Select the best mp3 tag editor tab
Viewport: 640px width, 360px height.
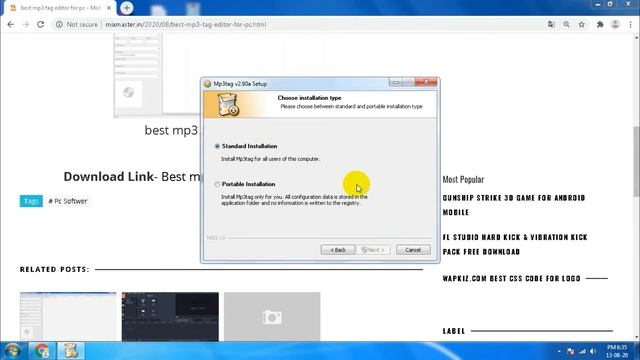point(60,8)
